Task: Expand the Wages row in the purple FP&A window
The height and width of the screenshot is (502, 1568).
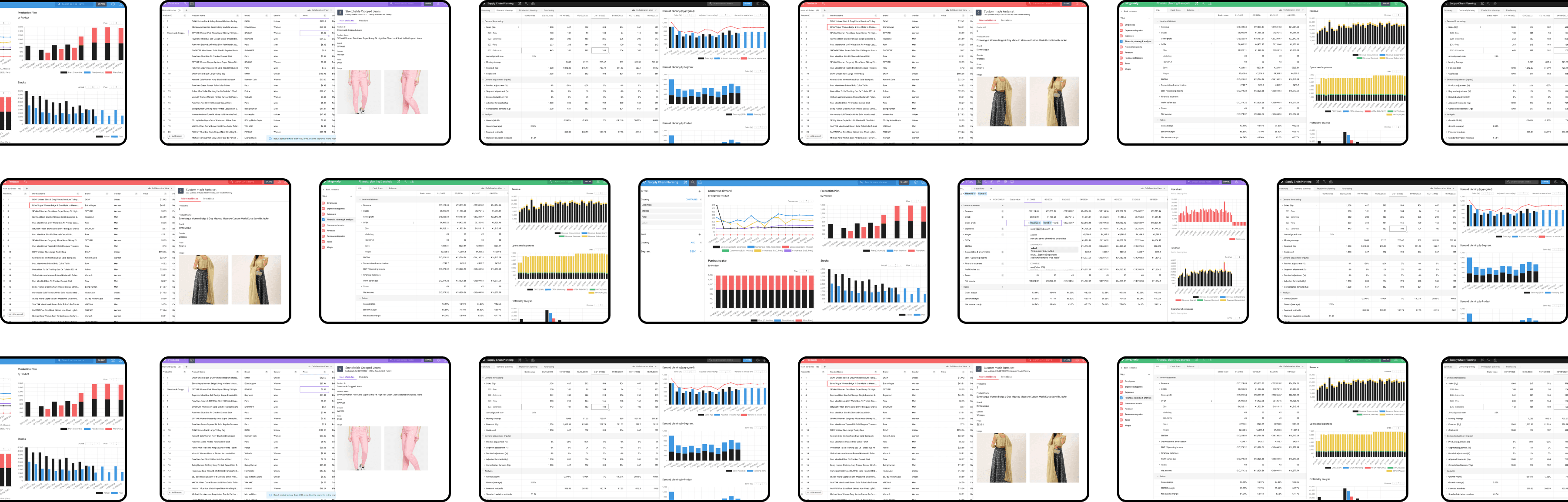Action: 964,235
